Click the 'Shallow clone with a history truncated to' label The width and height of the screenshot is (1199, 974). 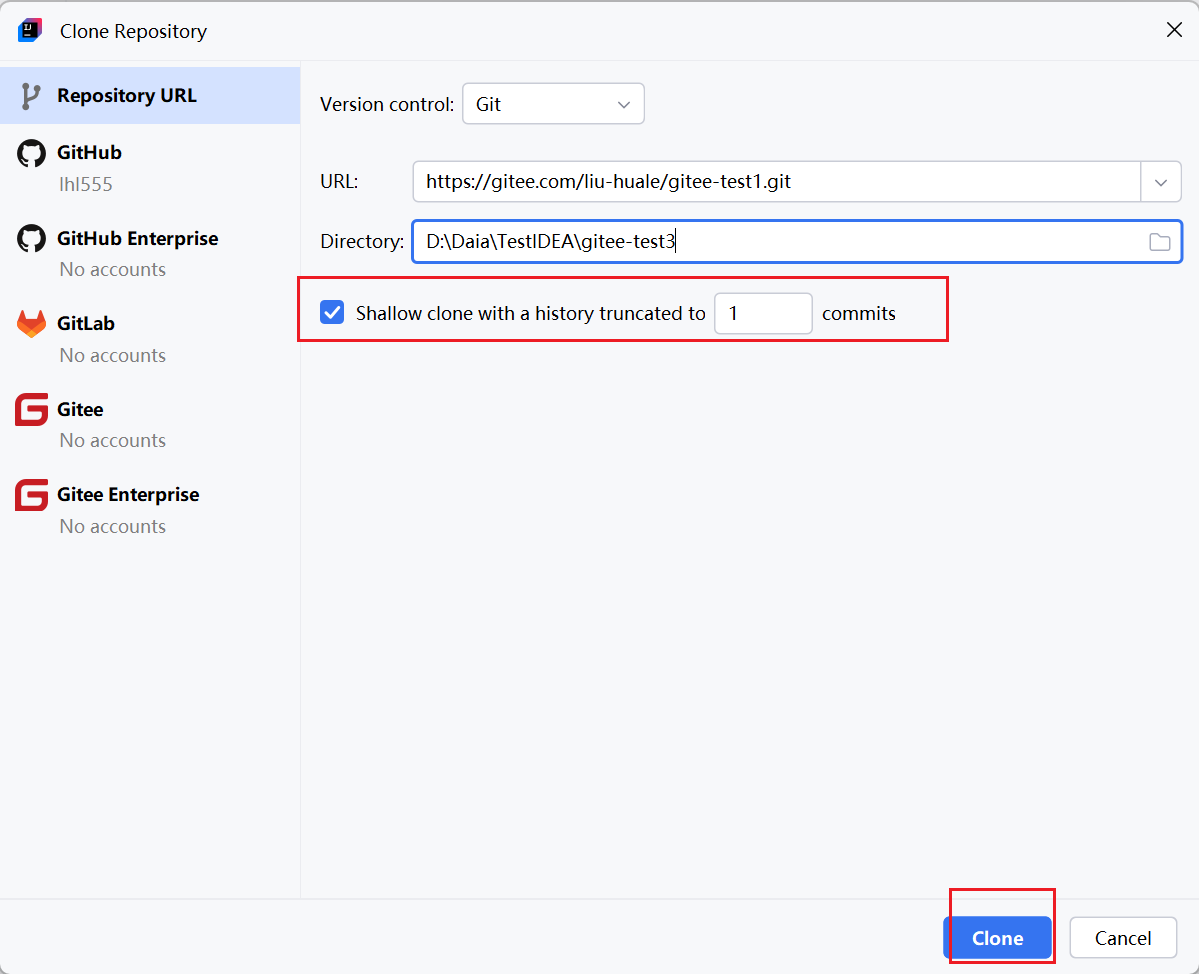530,313
